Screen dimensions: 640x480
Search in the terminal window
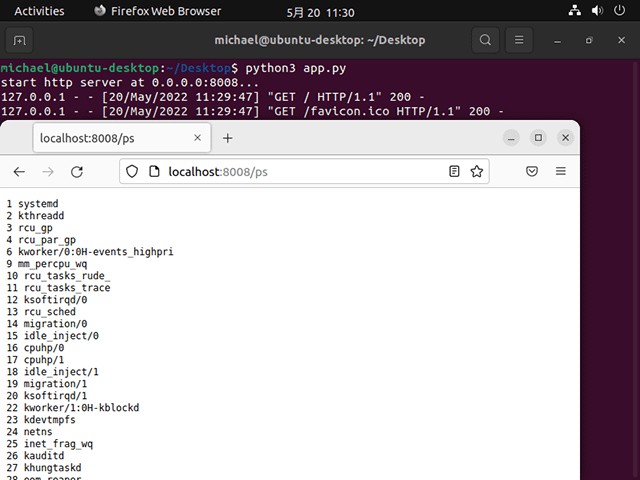(485, 41)
